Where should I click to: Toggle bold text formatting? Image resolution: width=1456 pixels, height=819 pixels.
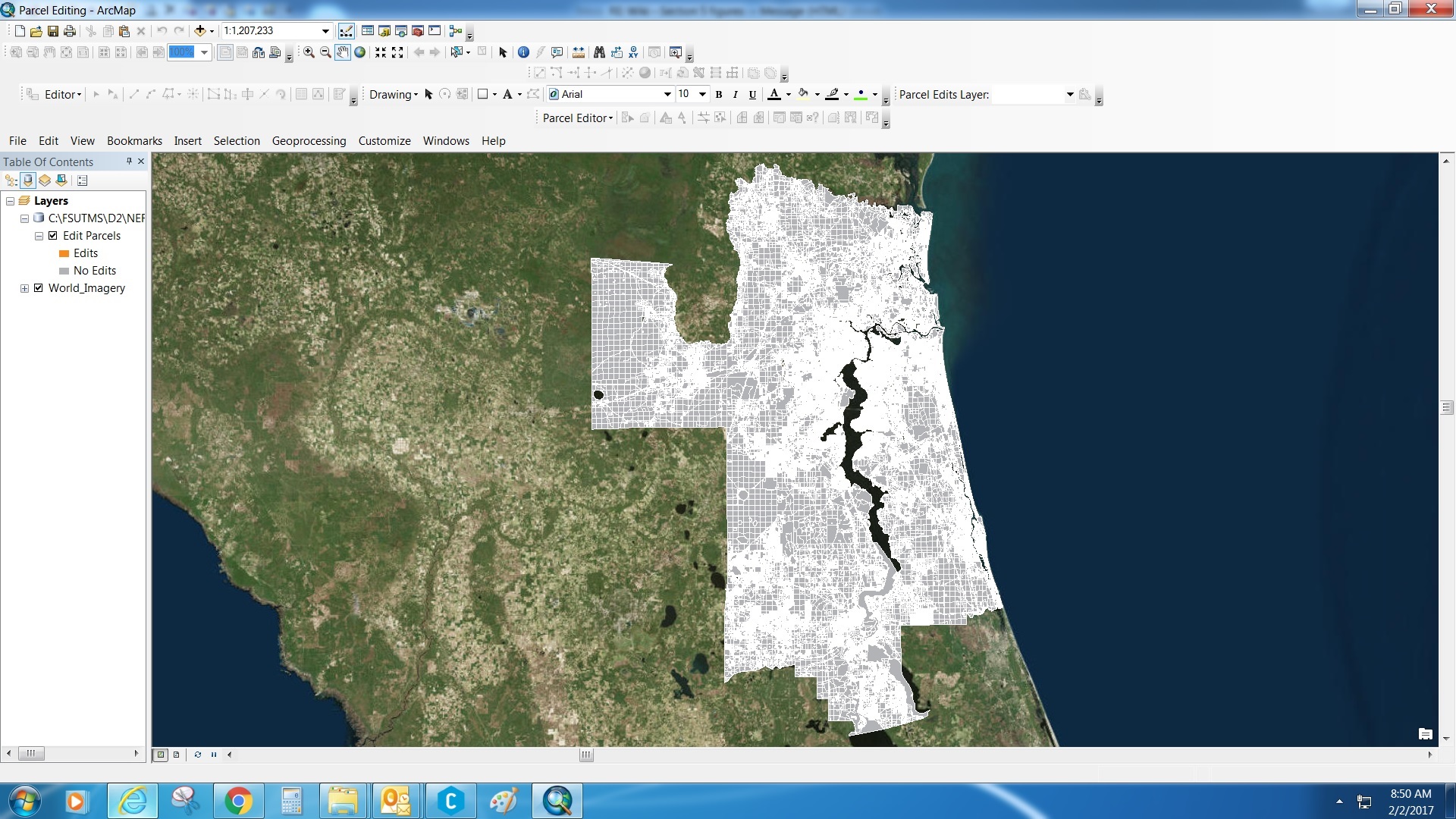point(719,95)
